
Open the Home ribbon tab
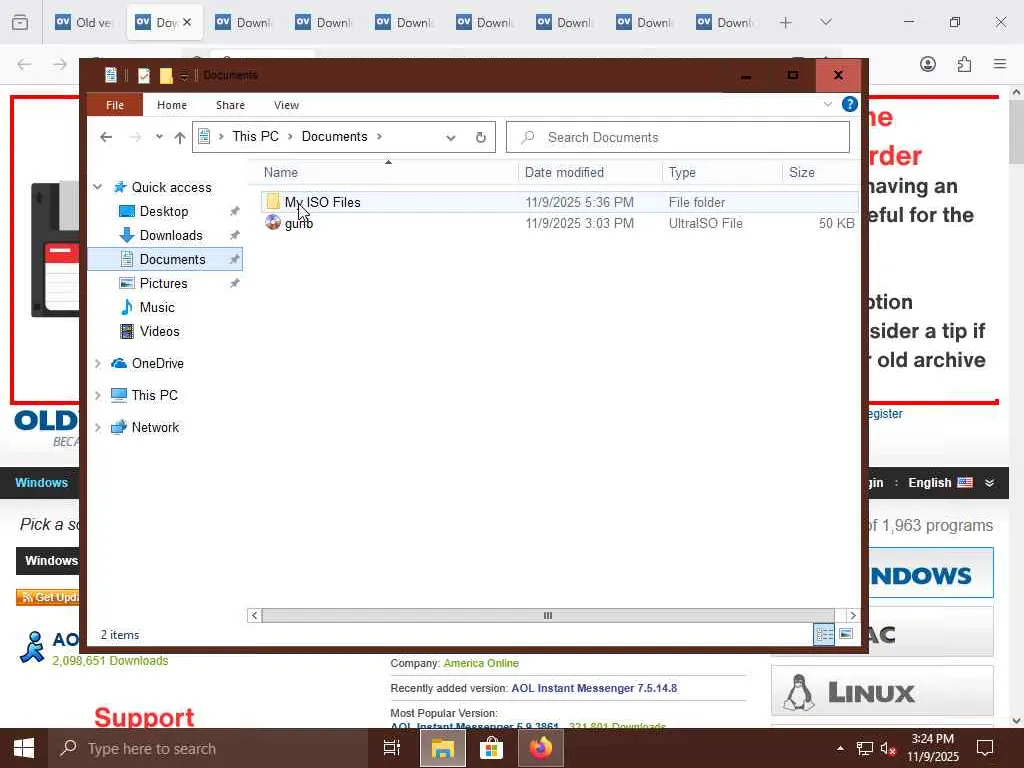pos(172,105)
